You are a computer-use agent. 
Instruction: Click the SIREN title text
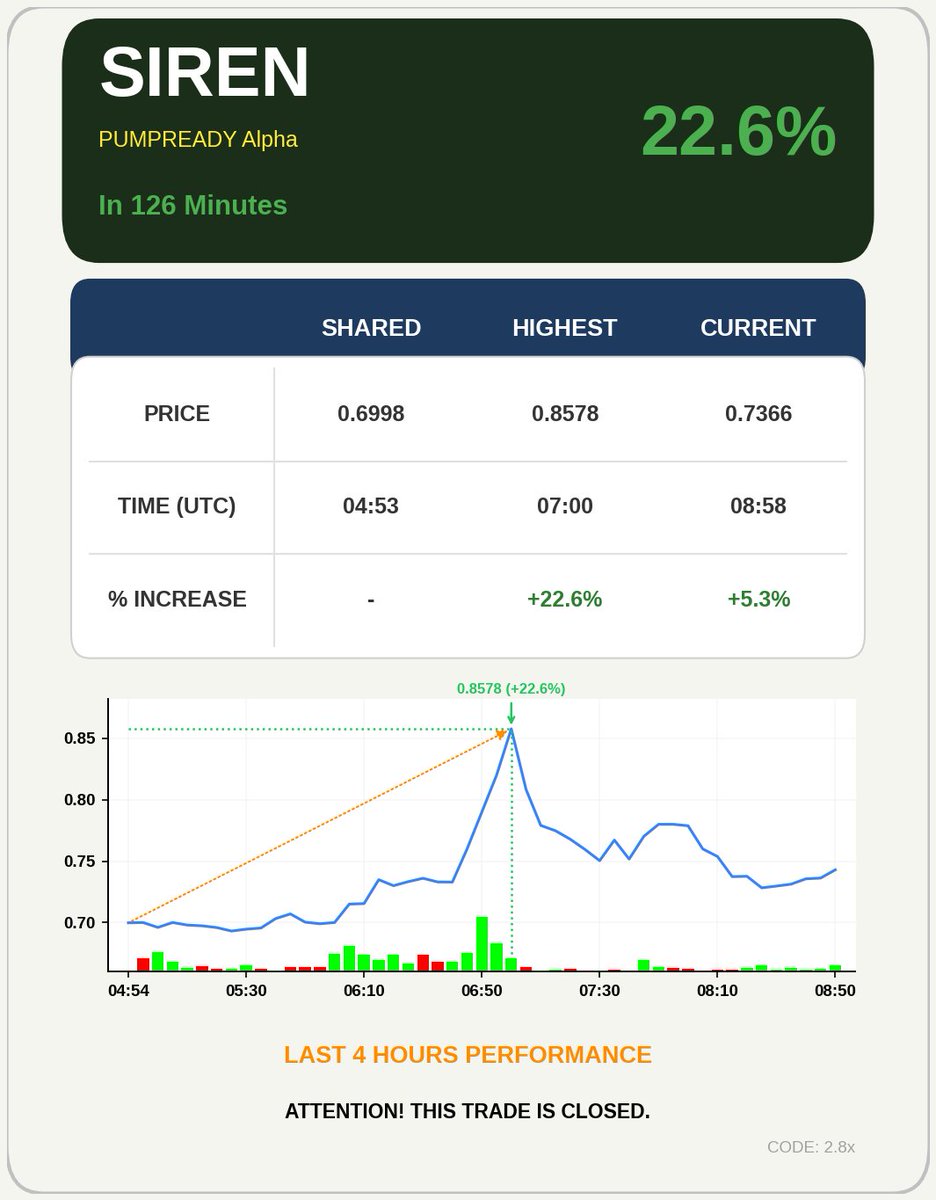tap(205, 72)
